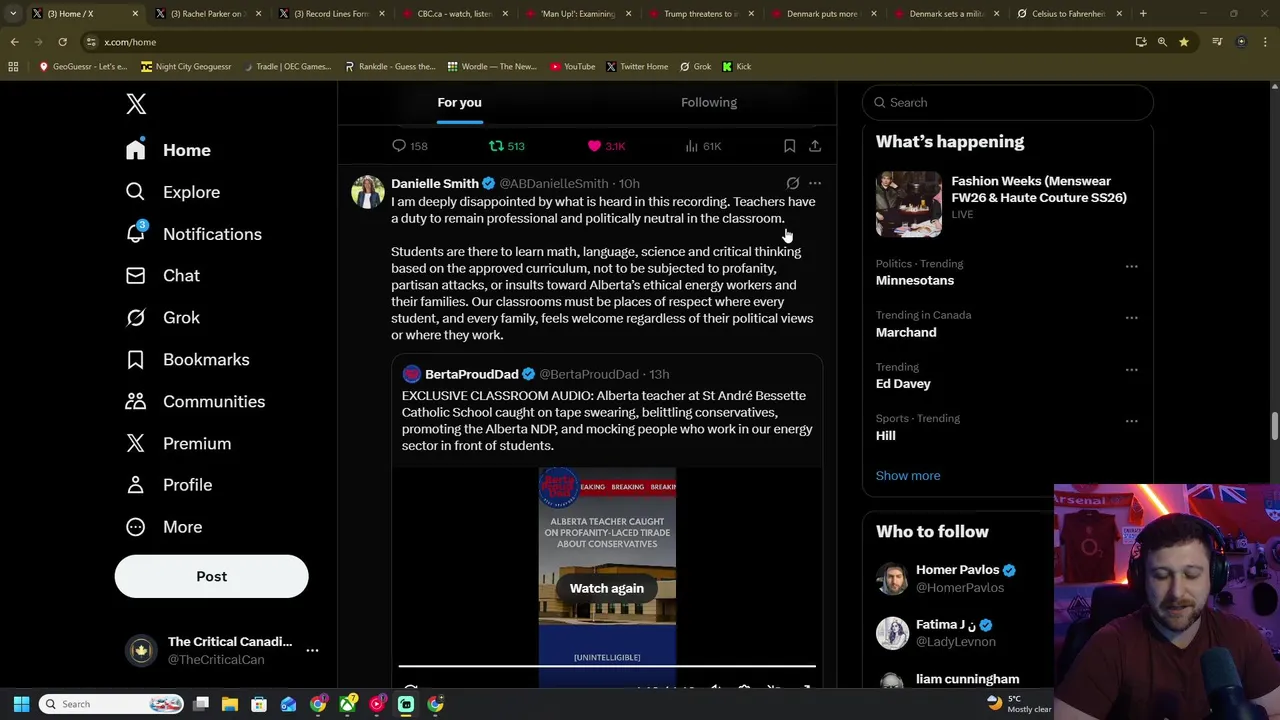
Task: Switch to the Celsius to Fahrenheit browser tab
Action: (x=1068, y=14)
